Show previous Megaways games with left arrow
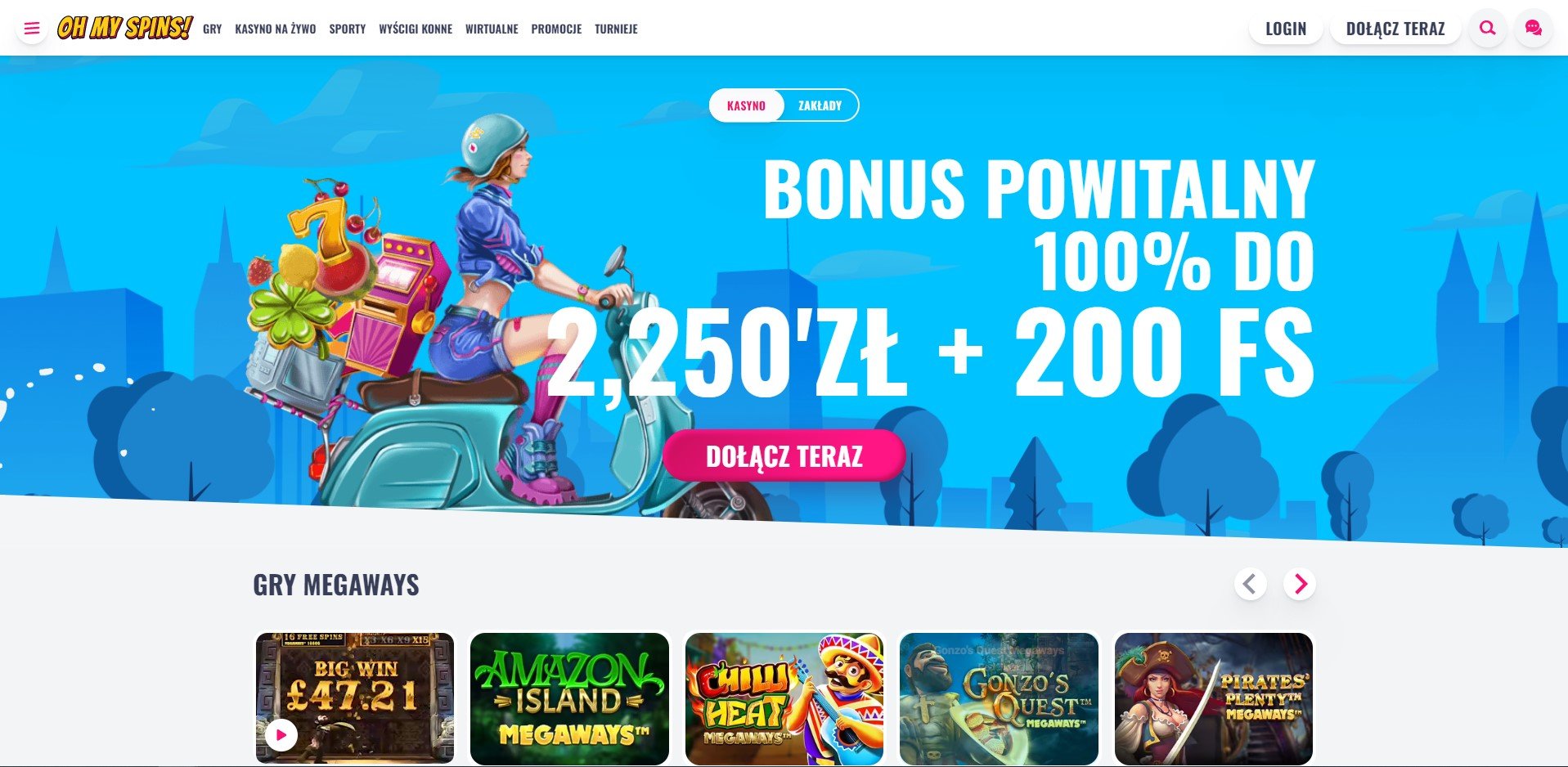This screenshot has height=767, width=1568. [1250, 584]
